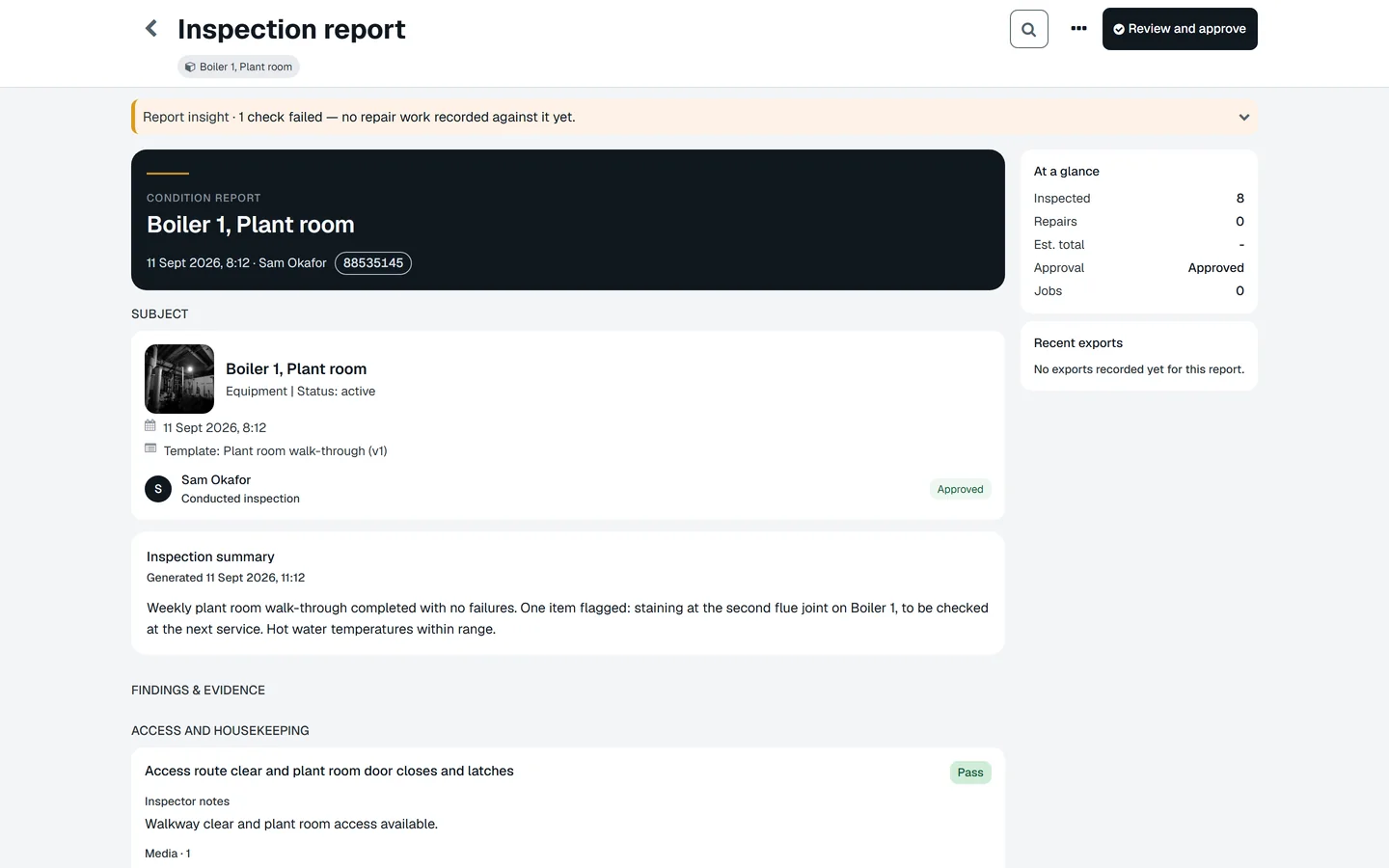Click the Approved status badge in Subject card
The width and height of the screenshot is (1389, 868).
[x=961, y=489]
